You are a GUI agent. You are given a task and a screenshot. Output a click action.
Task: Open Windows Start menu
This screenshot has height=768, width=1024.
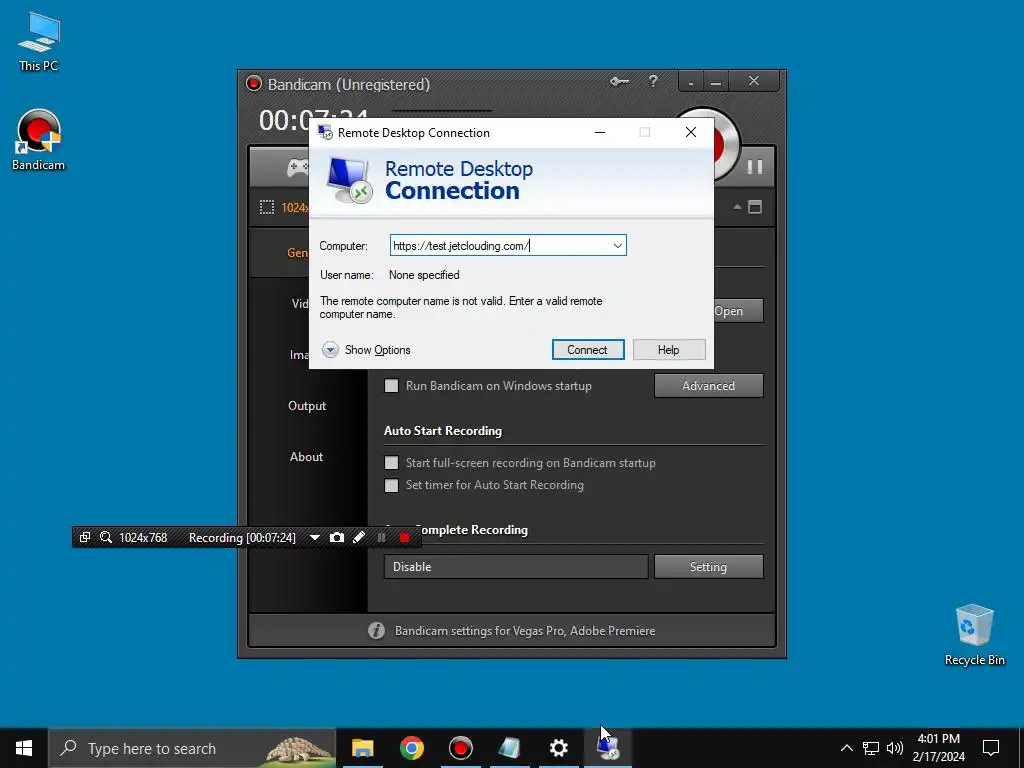[24, 748]
